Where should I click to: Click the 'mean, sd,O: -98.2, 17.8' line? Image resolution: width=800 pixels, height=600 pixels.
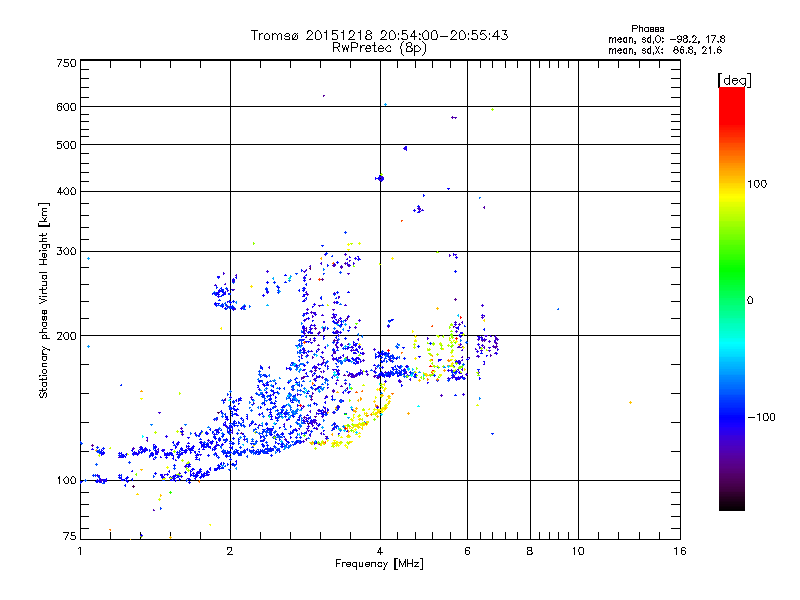tap(666, 39)
